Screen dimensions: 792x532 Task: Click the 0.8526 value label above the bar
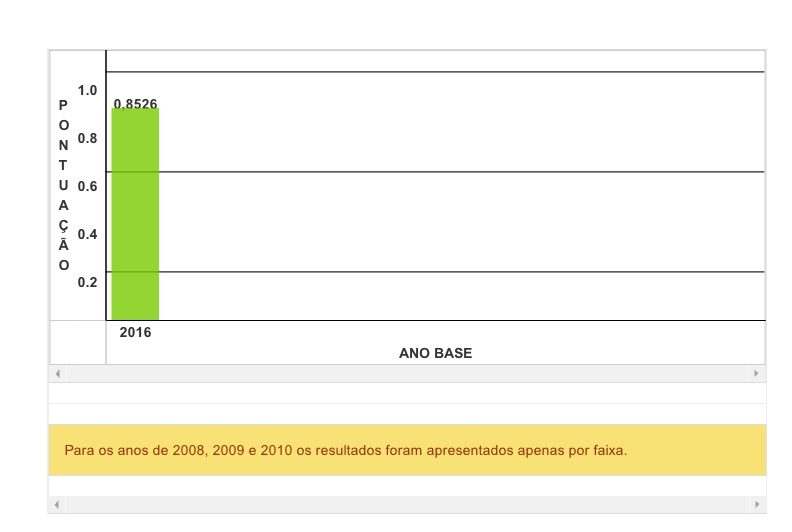point(135,104)
